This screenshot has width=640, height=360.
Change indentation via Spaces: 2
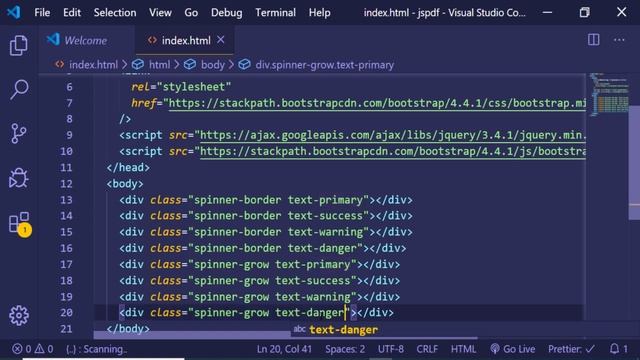click(x=345, y=349)
